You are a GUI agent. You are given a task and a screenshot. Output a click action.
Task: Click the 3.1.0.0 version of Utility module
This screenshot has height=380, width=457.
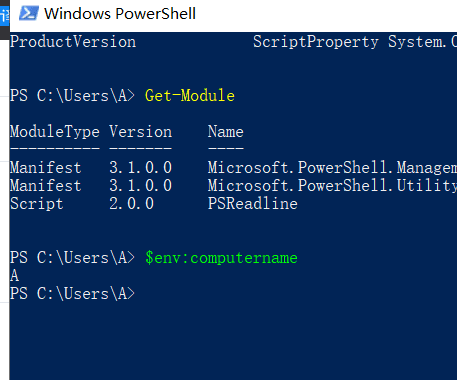tap(140, 186)
